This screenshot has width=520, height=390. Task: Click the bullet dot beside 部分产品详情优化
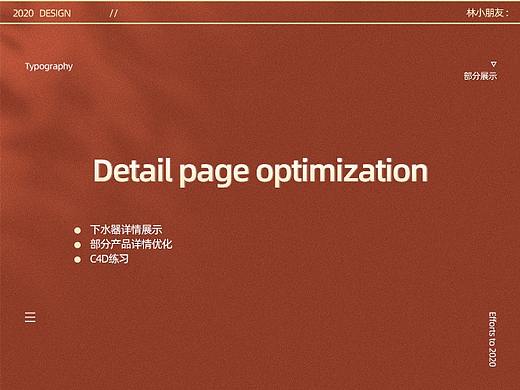pos(77,245)
